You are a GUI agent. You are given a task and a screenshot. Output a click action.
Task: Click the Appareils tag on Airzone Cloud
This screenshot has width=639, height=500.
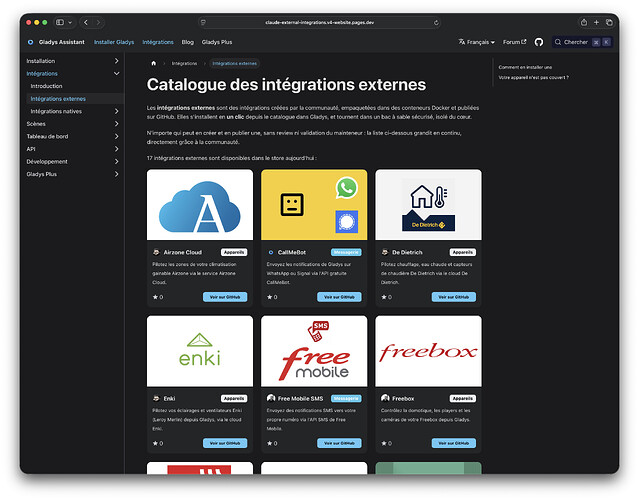pyautogui.click(x=234, y=252)
